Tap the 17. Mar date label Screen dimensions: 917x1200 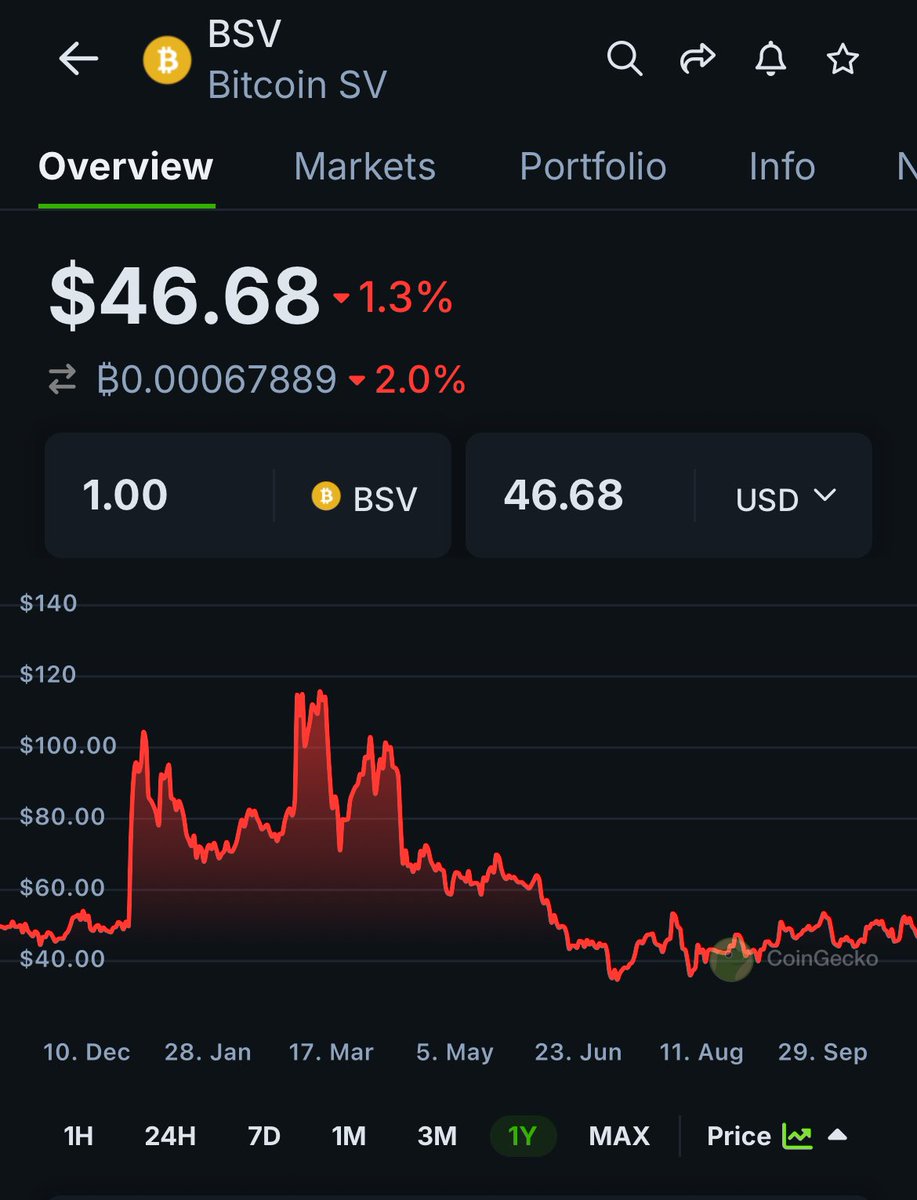[331, 1052]
